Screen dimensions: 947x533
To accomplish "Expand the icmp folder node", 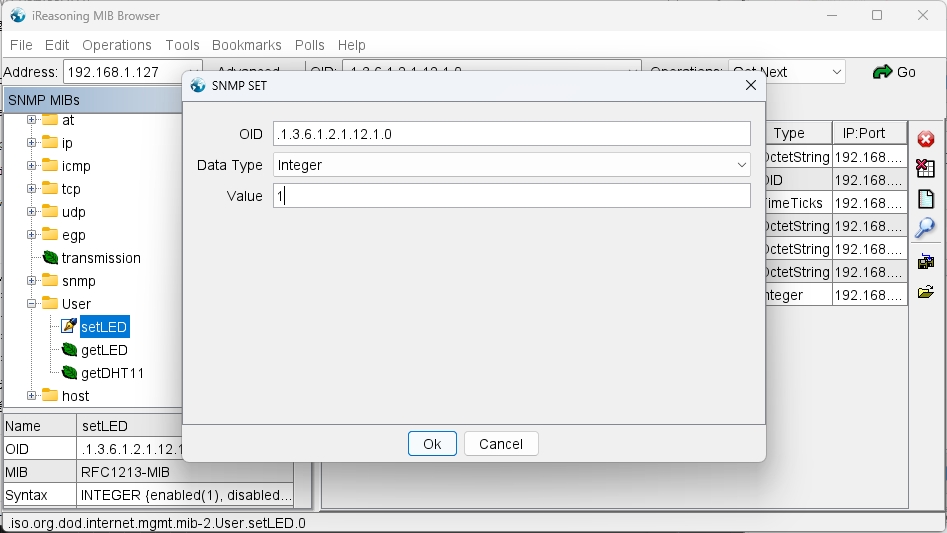I will (32, 166).
